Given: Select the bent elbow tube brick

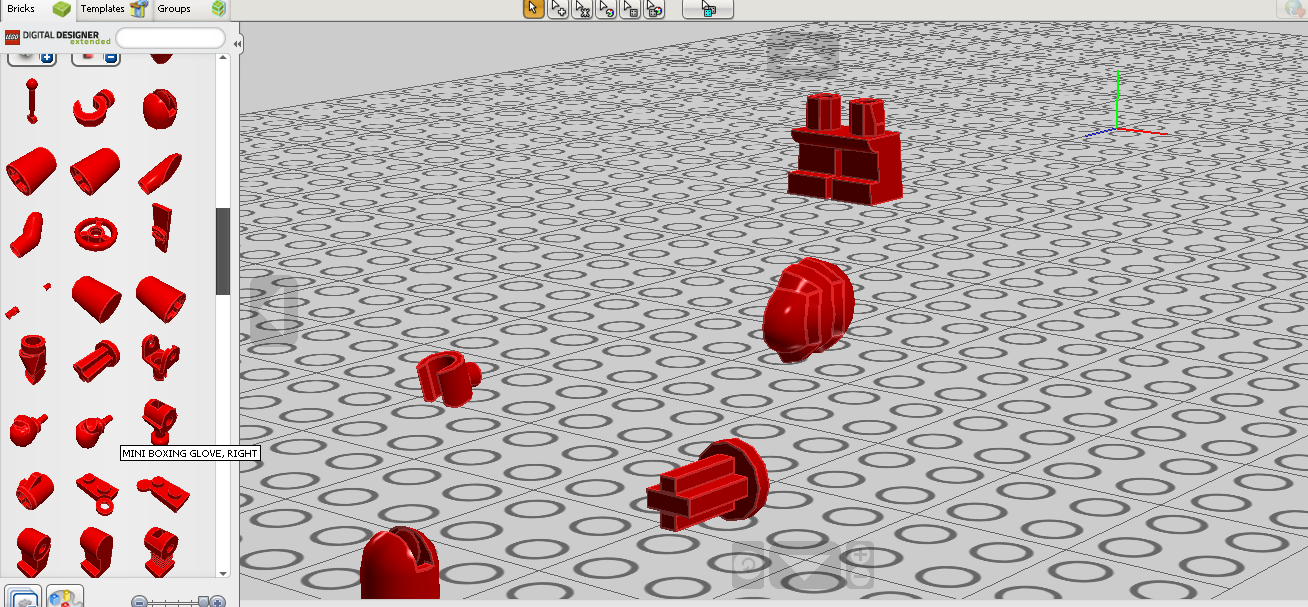Looking at the screenshot, I should point(26,233).
